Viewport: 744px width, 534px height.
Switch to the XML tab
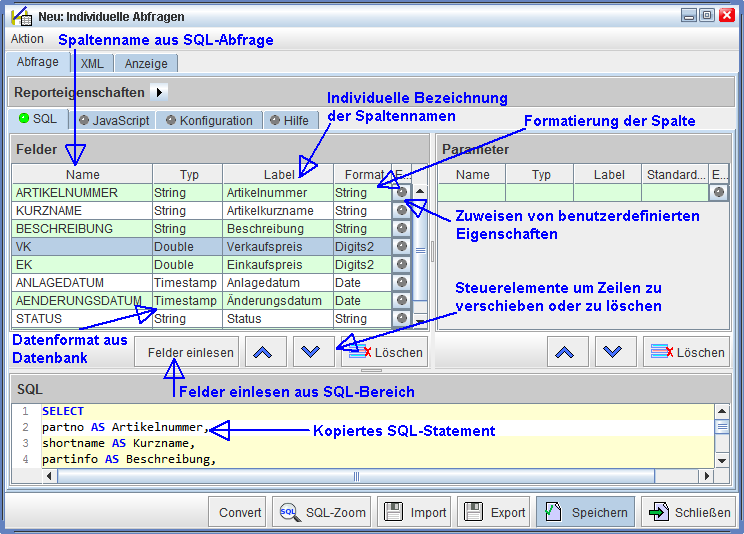pos(92,63)
